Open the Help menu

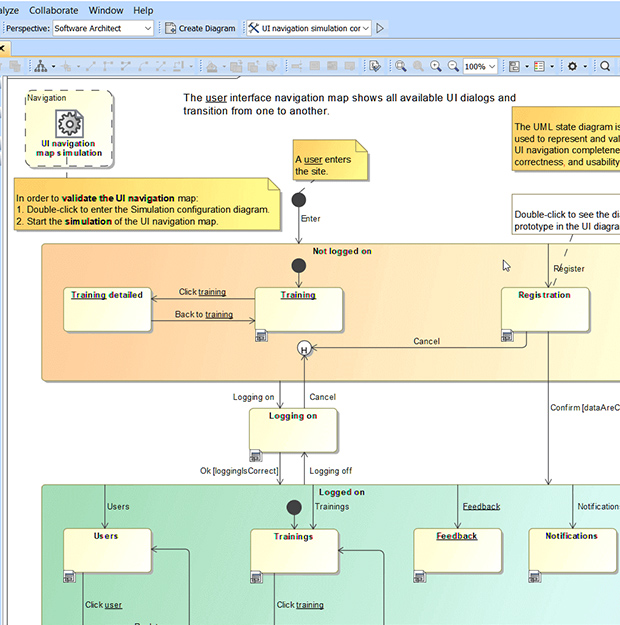(143, 9)
